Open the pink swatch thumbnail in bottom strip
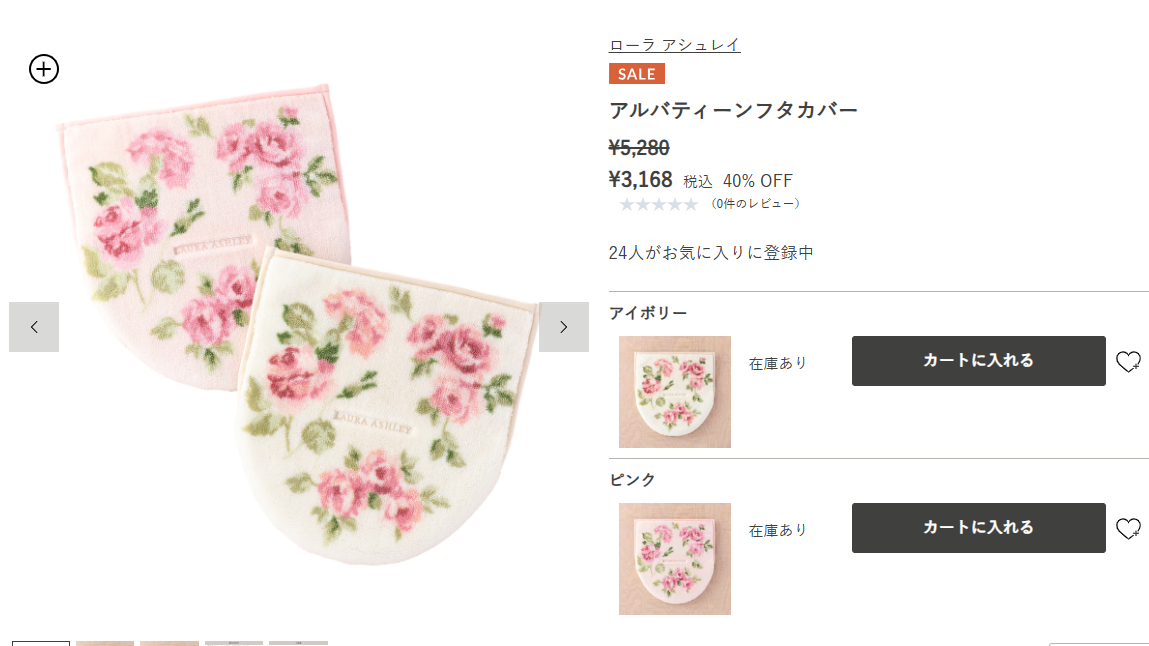Screen dimensions: 1149x646 click(x=104, y=643)
